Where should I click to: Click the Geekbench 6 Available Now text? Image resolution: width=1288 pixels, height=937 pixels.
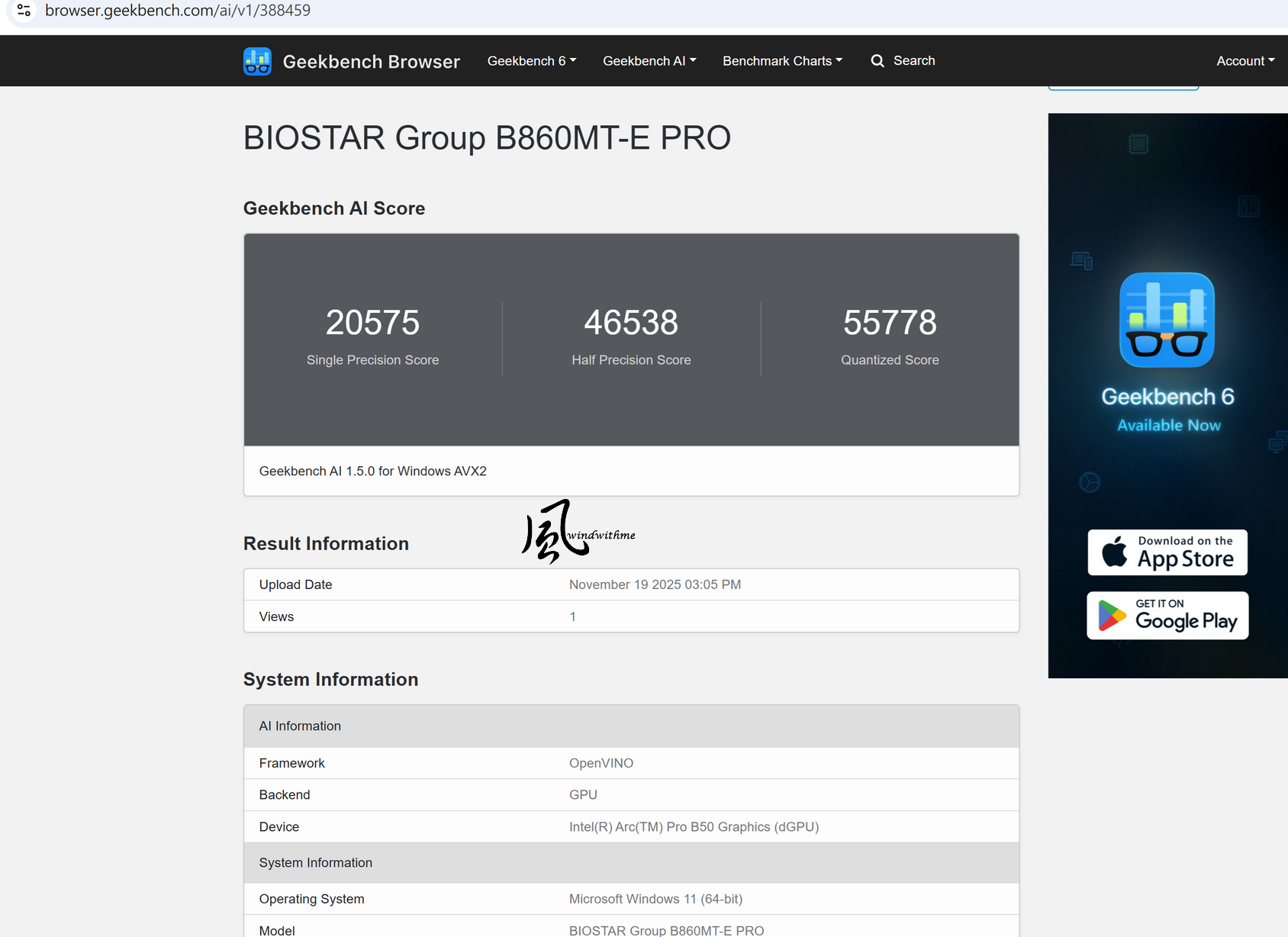point(1167,410)
